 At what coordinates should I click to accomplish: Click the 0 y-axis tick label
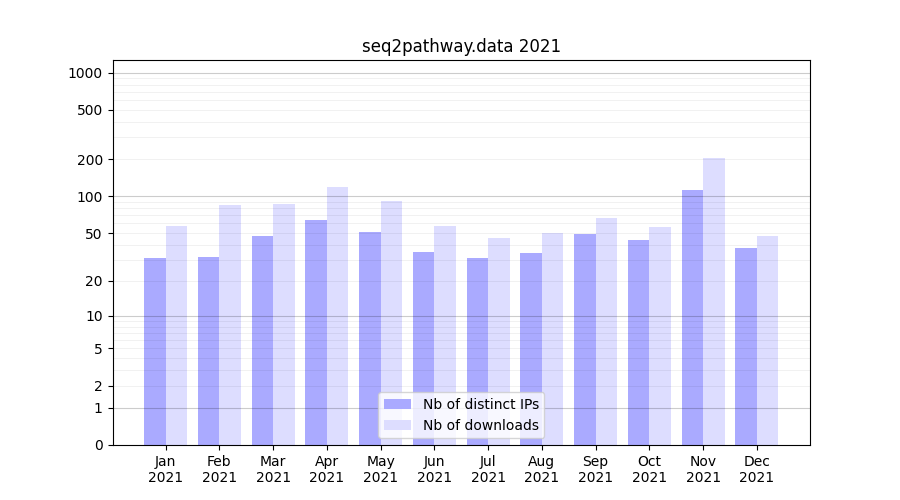coord(98,445)
